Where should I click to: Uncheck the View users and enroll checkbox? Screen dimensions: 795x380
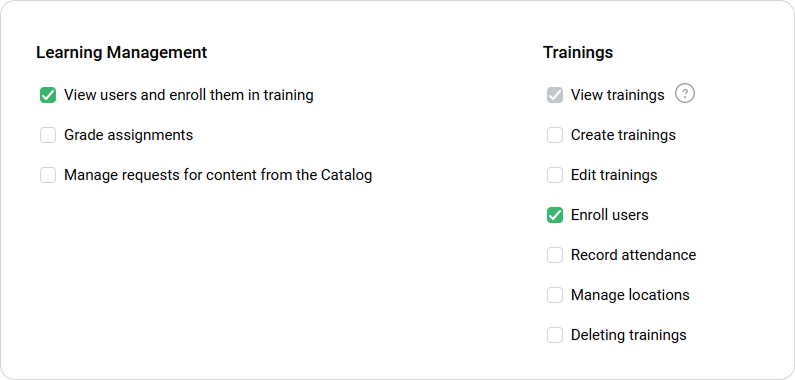(x=48, y=95)
